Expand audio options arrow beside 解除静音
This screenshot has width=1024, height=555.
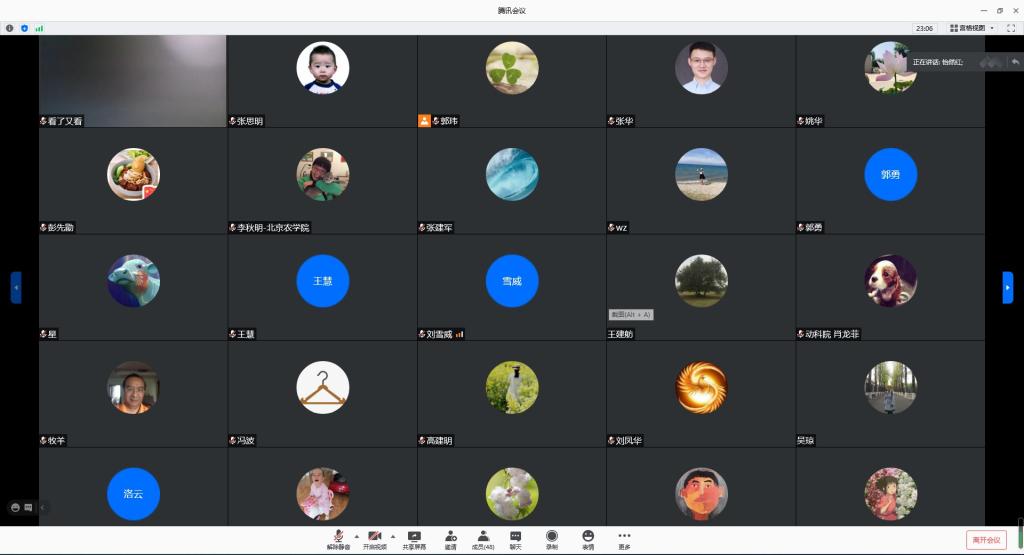[x=355, y=535]
